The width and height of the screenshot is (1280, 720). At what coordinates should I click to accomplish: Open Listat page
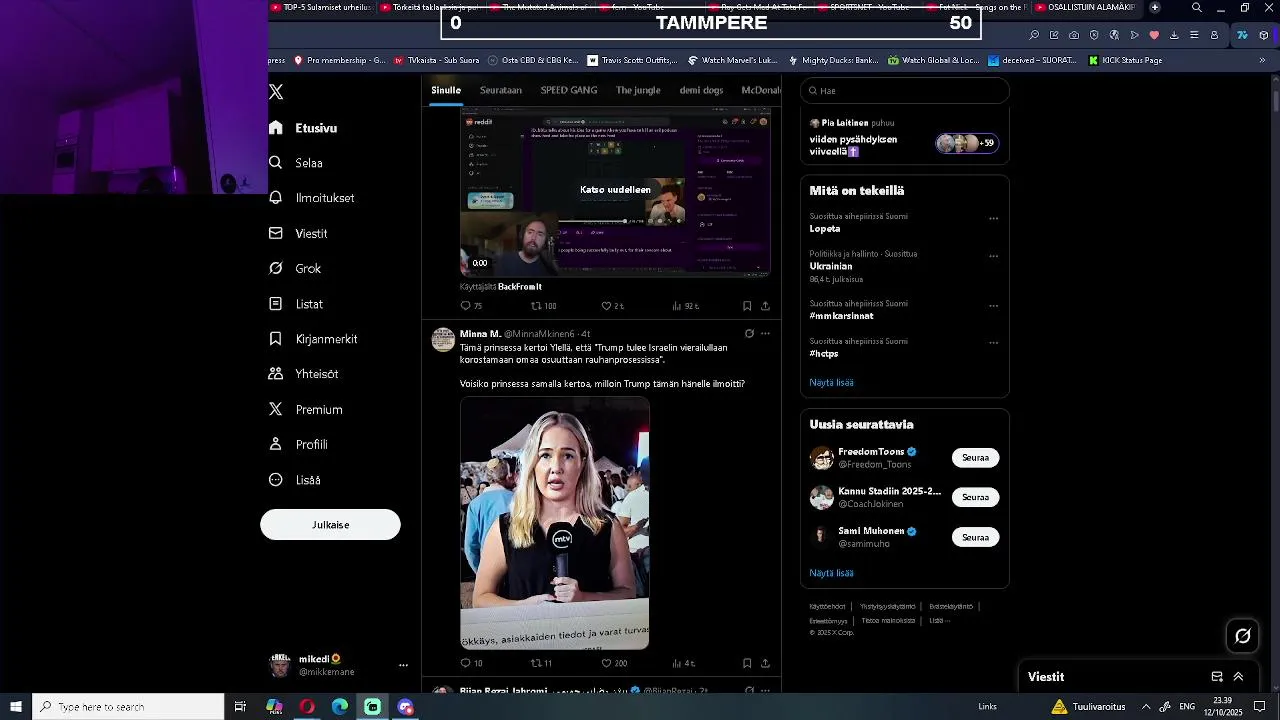point(296,304)
